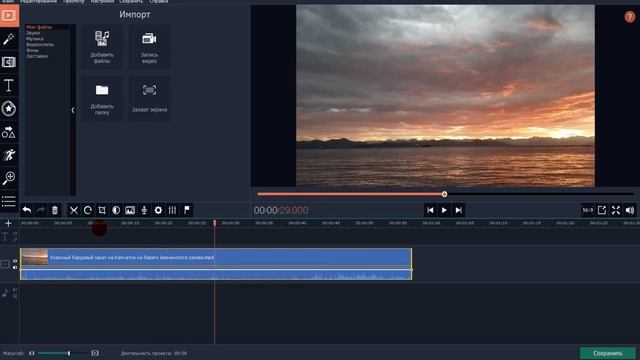Click the preview seek bar handle
The height and width of the screenshot is (360, 640).
(x=444, y=194)
